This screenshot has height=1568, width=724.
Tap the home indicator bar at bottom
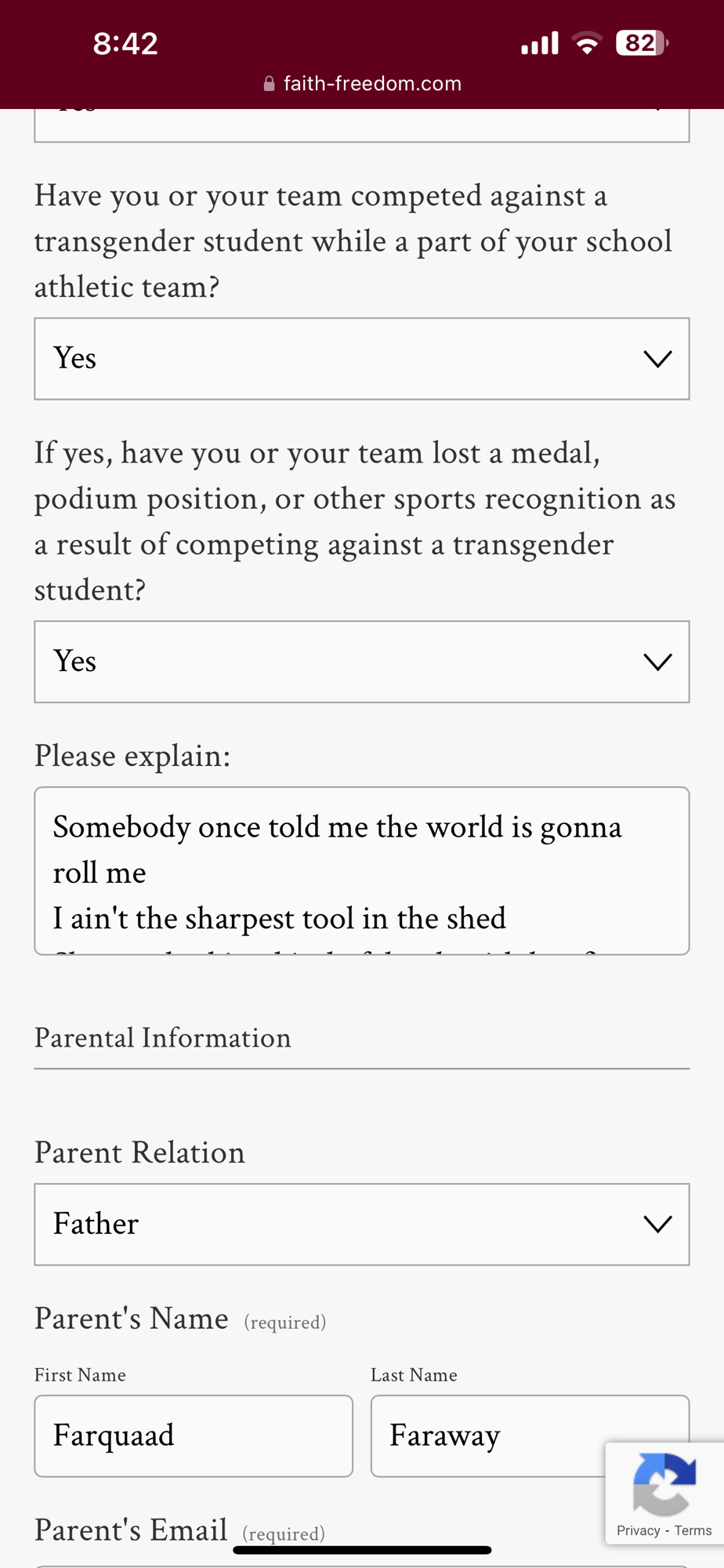coord(362,1550)
